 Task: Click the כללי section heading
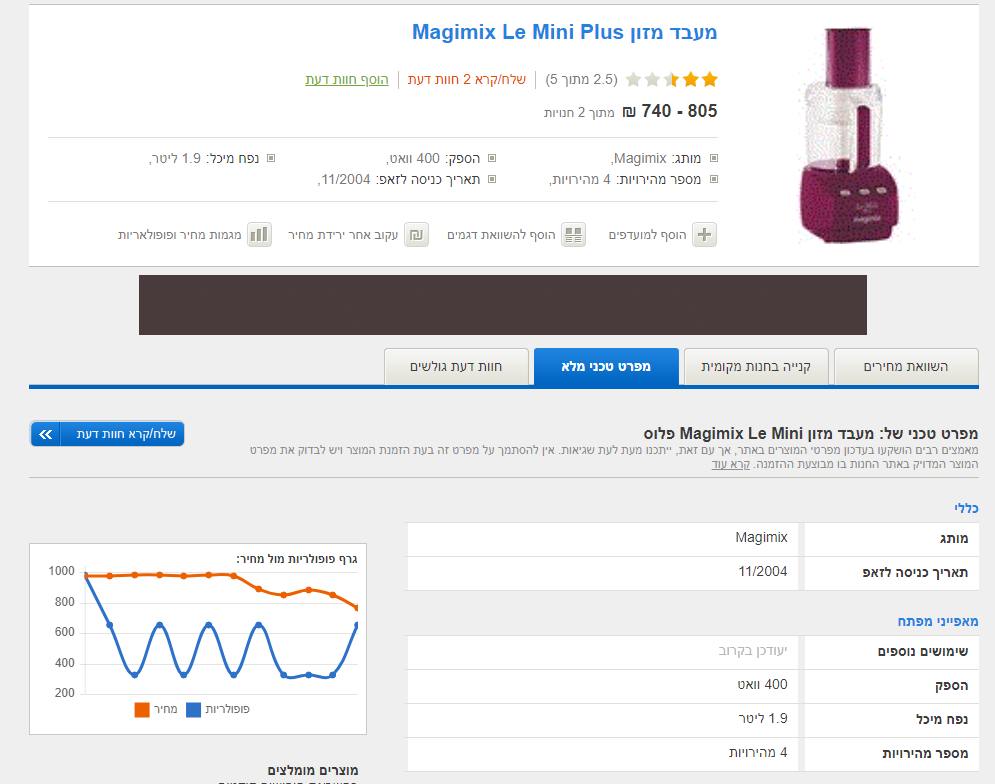pos(966,508)
